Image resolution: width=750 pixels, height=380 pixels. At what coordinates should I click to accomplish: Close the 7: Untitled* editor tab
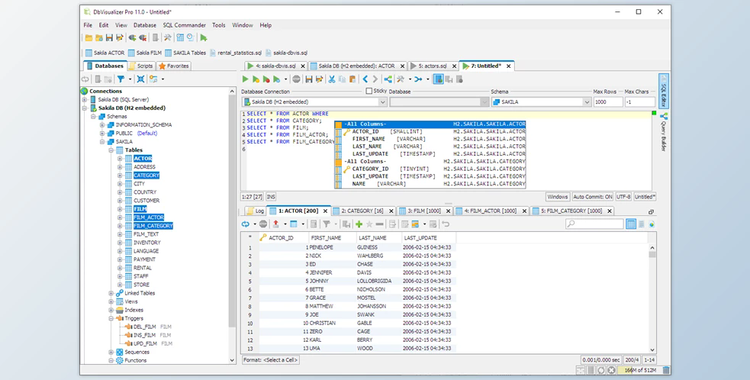pyautogui.click(x=508, y=66)
